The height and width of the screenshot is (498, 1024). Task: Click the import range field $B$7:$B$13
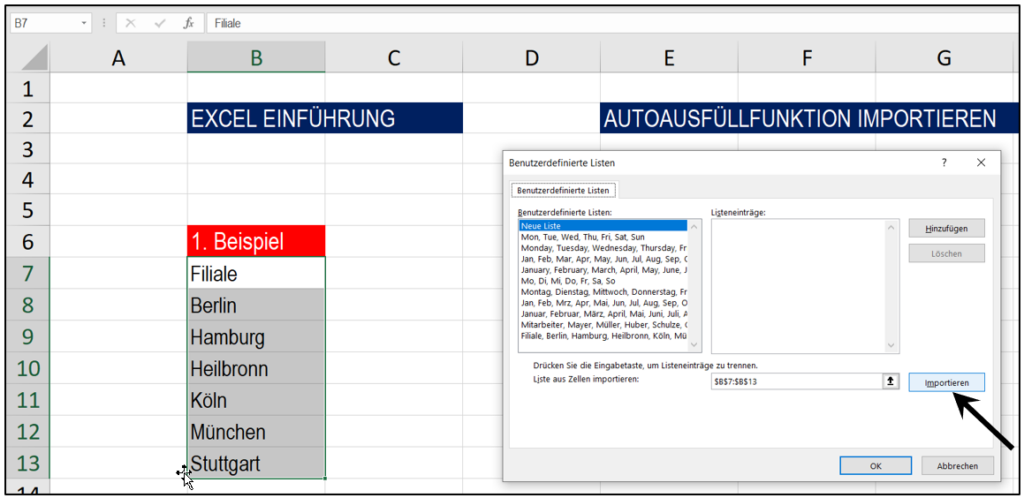coord(796,382)
